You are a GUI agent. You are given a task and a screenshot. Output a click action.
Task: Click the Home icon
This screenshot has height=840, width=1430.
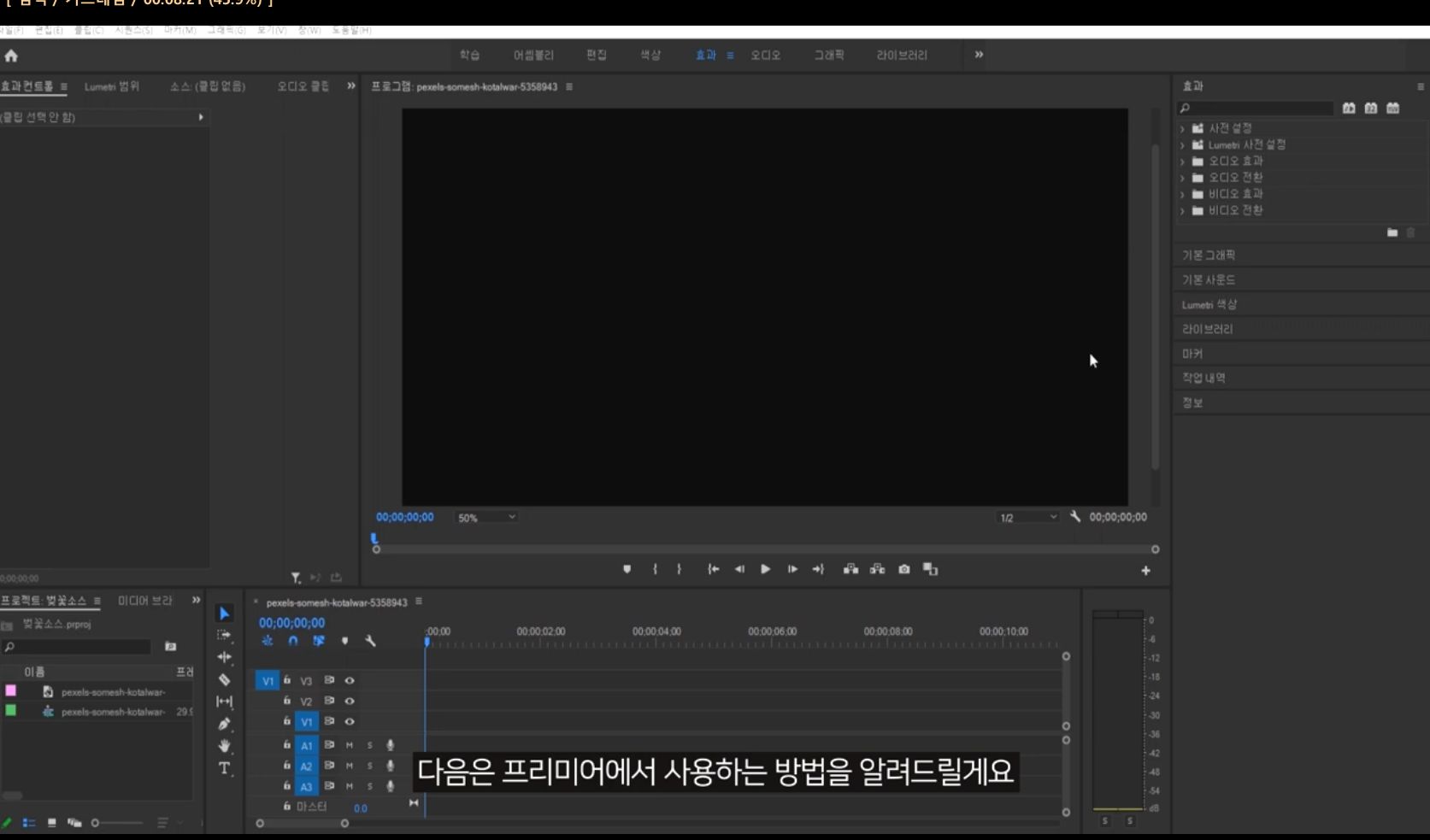[11, 56]
